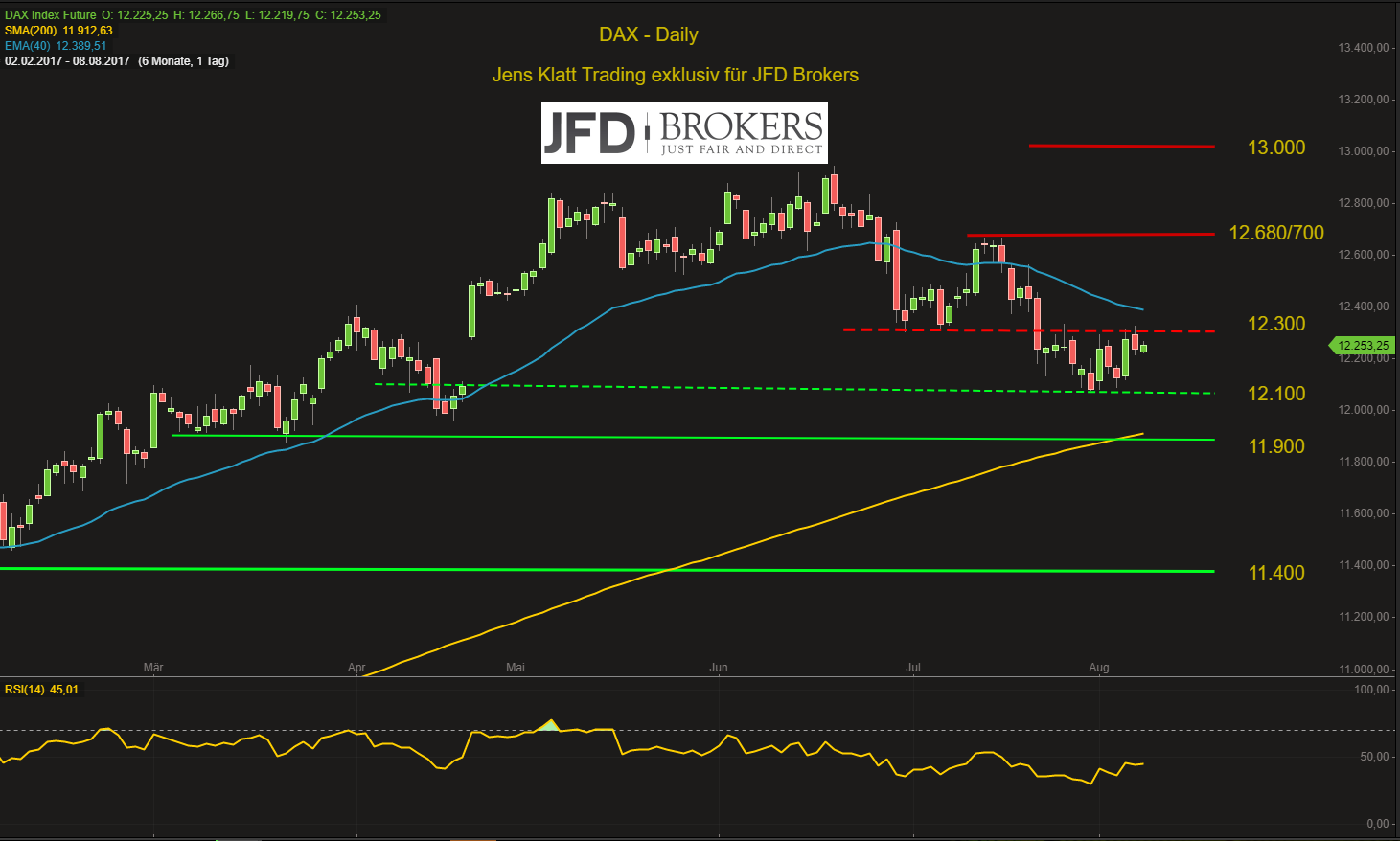This screenshot has width=1400, height=841.
Task: Click the yellow '12.100' level label
Action: pos(1276,394)
